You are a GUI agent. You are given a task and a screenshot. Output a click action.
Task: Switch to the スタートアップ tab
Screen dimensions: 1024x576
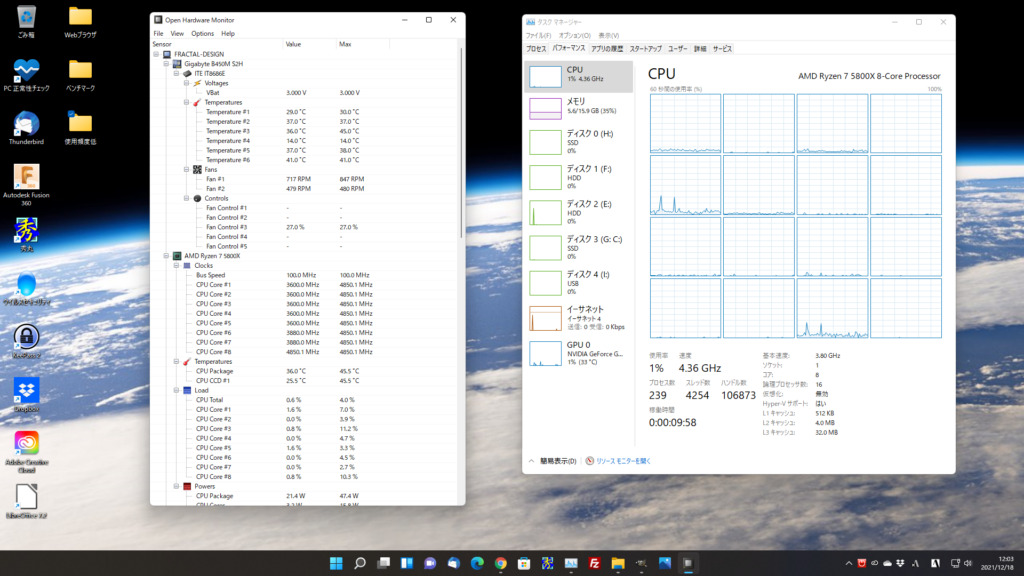[x=645, y=48]
